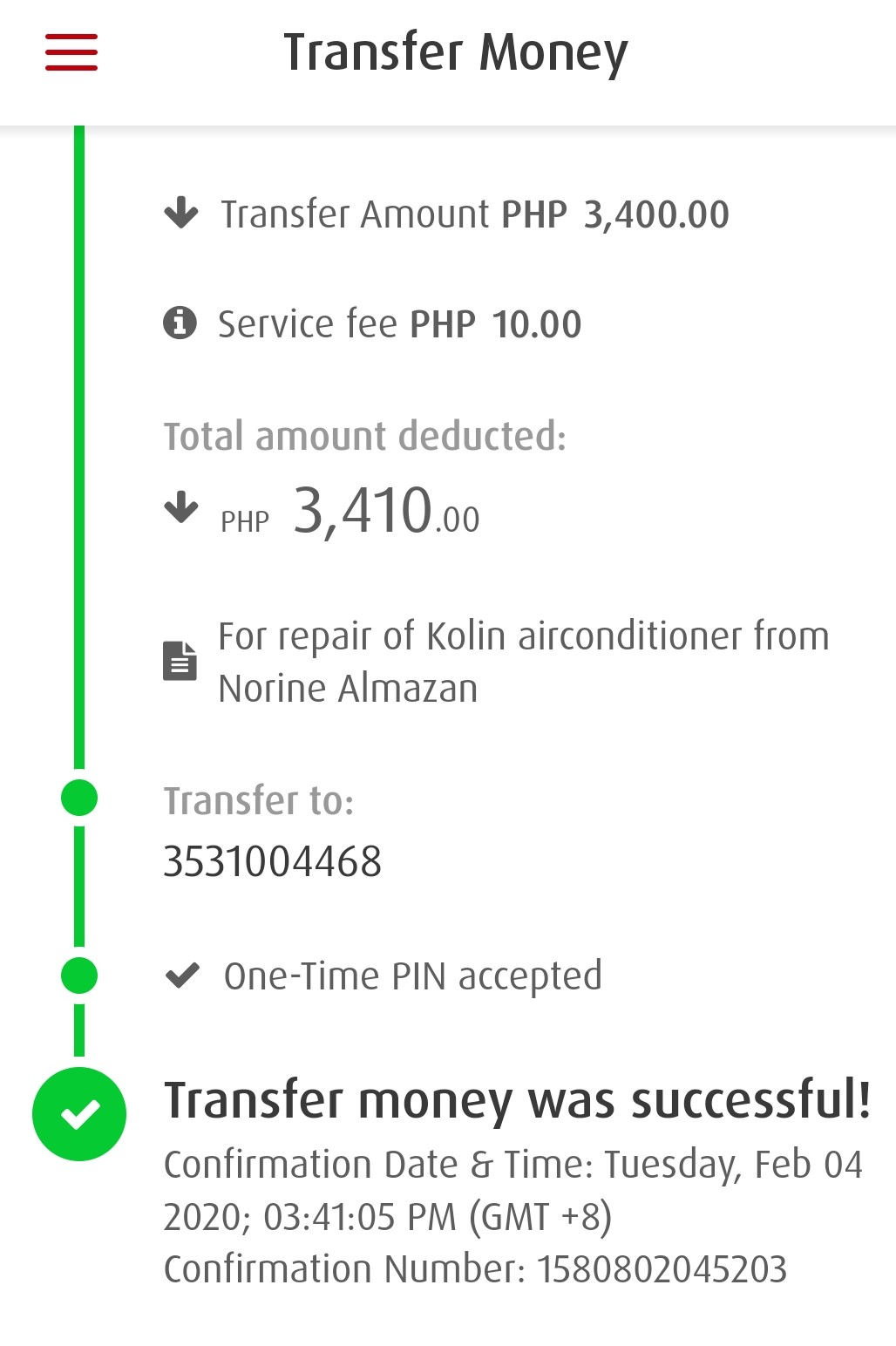Select the Transfer Amount PHP 3,400.00 line

(474, 214)
